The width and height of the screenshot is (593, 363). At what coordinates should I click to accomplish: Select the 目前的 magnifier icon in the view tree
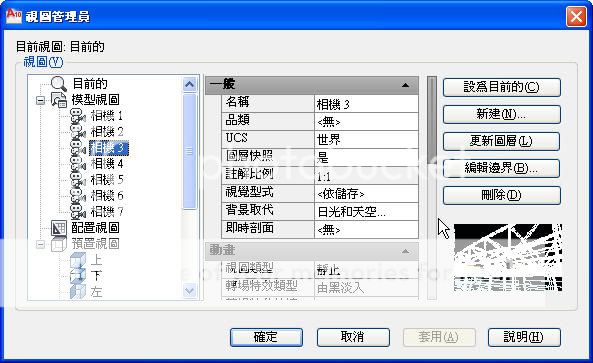(59, 84)
